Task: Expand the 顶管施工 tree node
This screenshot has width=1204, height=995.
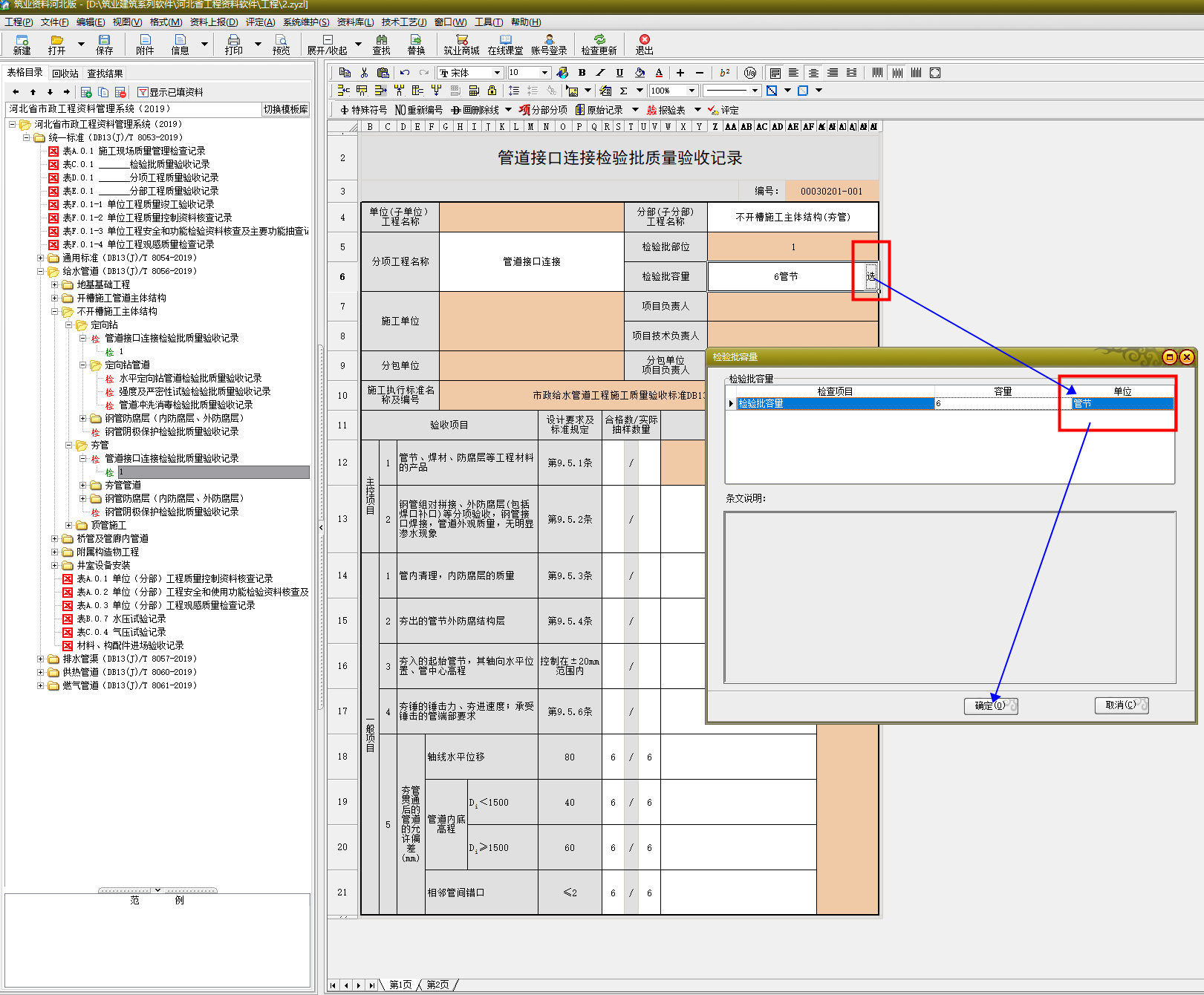Action: pos(69,525)
